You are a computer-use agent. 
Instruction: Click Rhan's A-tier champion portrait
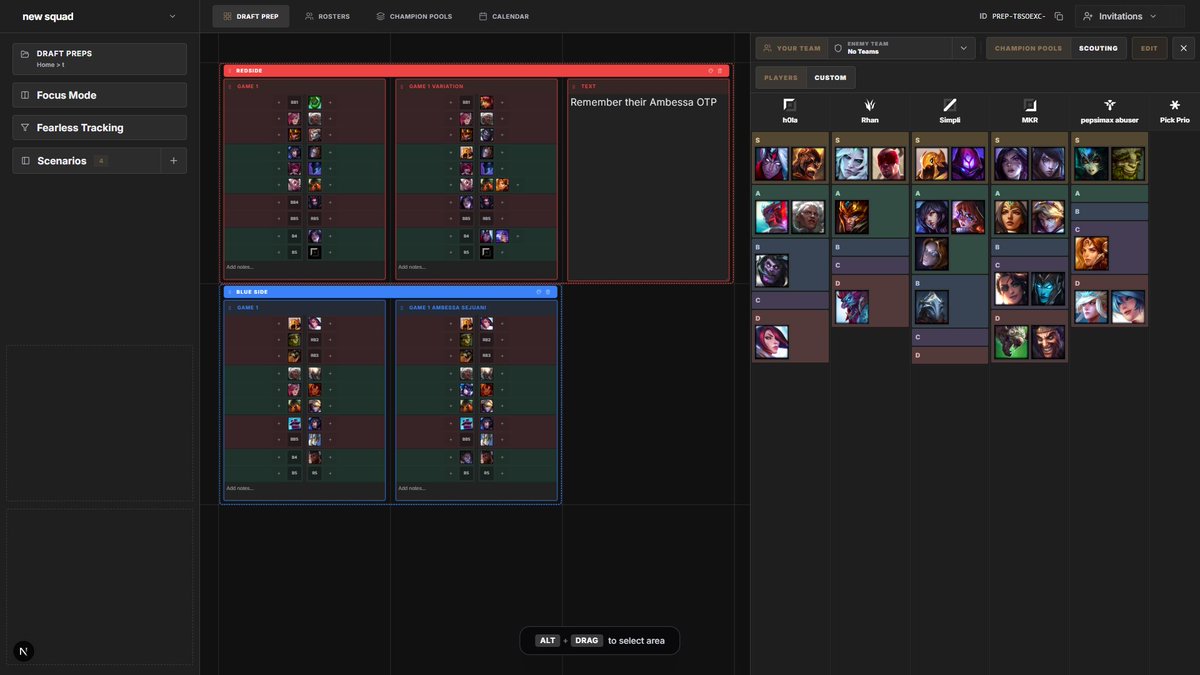pyautogui.click(x=852, y=217)
